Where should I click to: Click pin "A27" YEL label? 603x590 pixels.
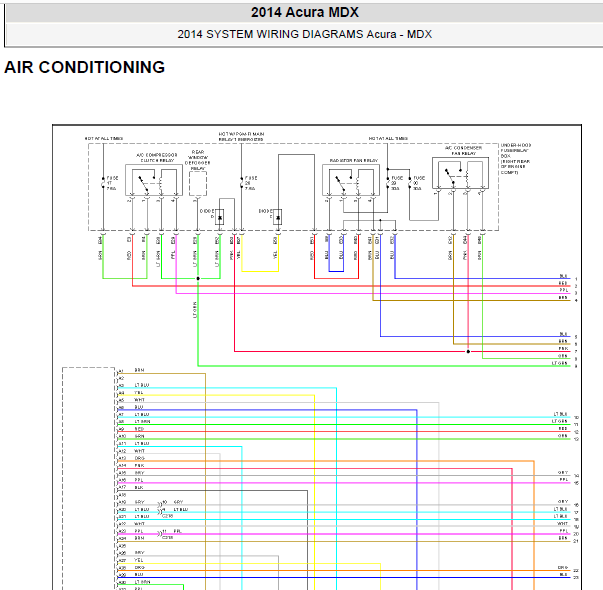pos(131,560)
